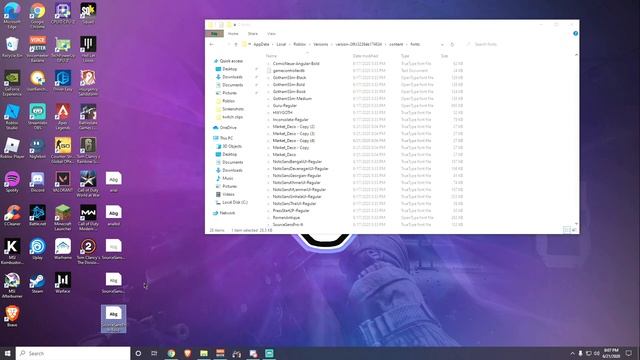Open 3D Objects under This PC

[232, 146]
